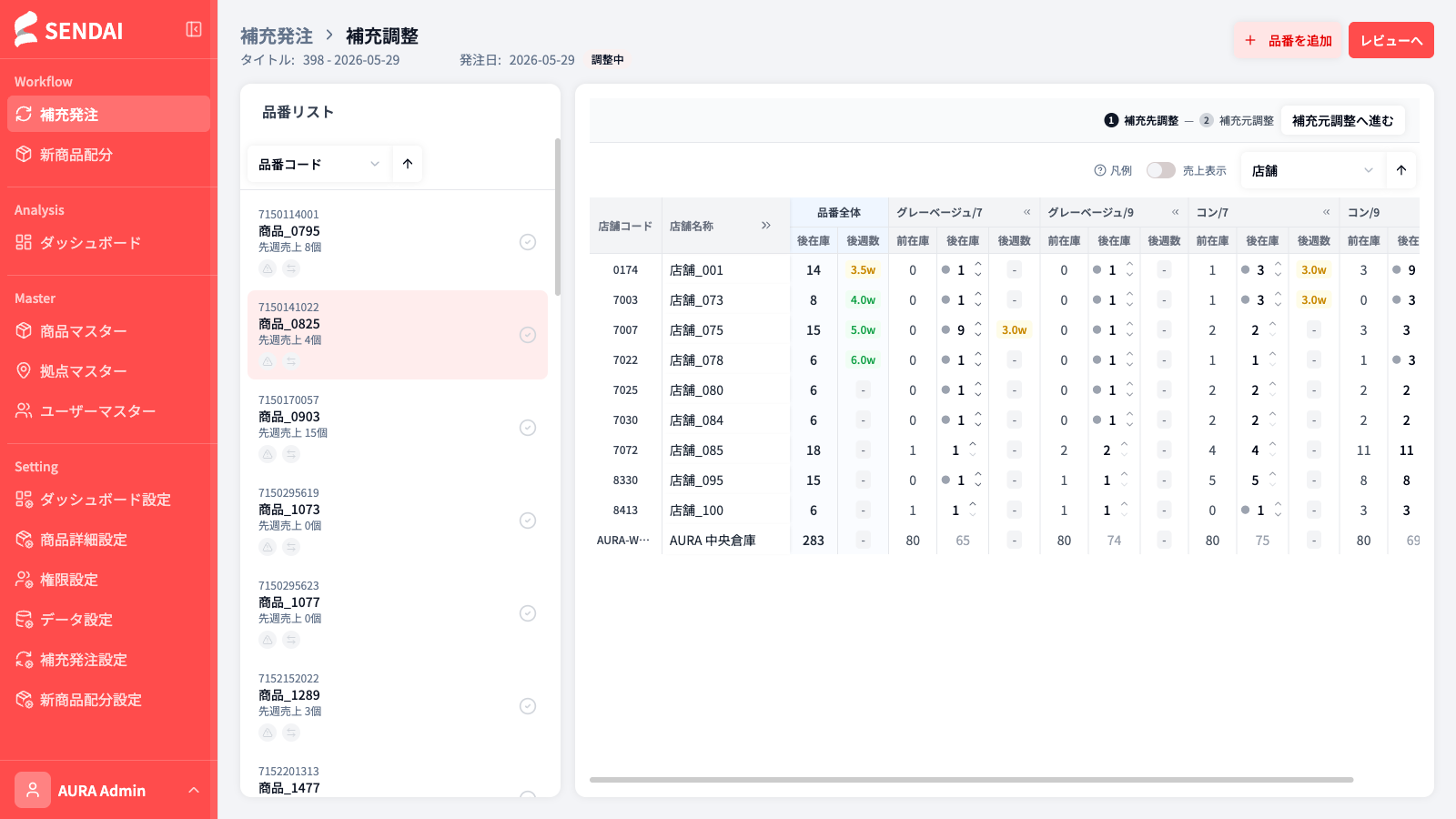Viewport: 1456px width, 819px height.
Task: Click 補充元調整へ進む button
Action: coord(1343,120)
